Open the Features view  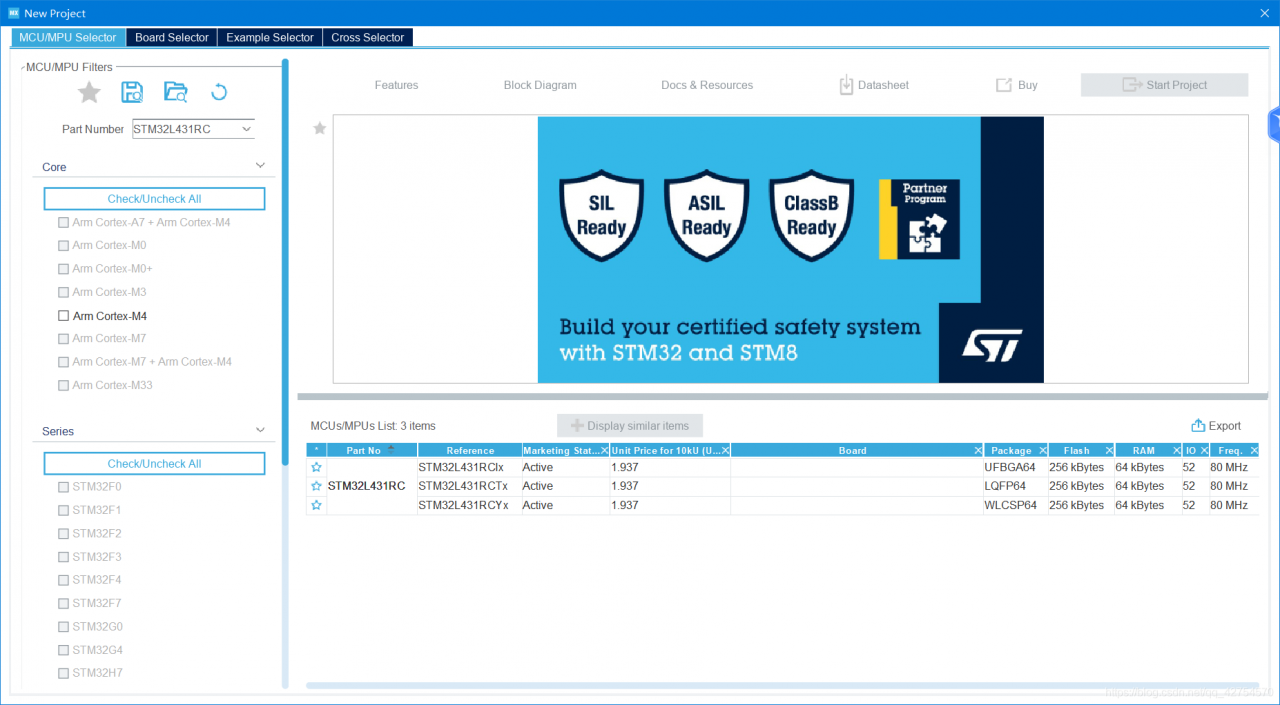pyautogui.click(x=397, y=85)
